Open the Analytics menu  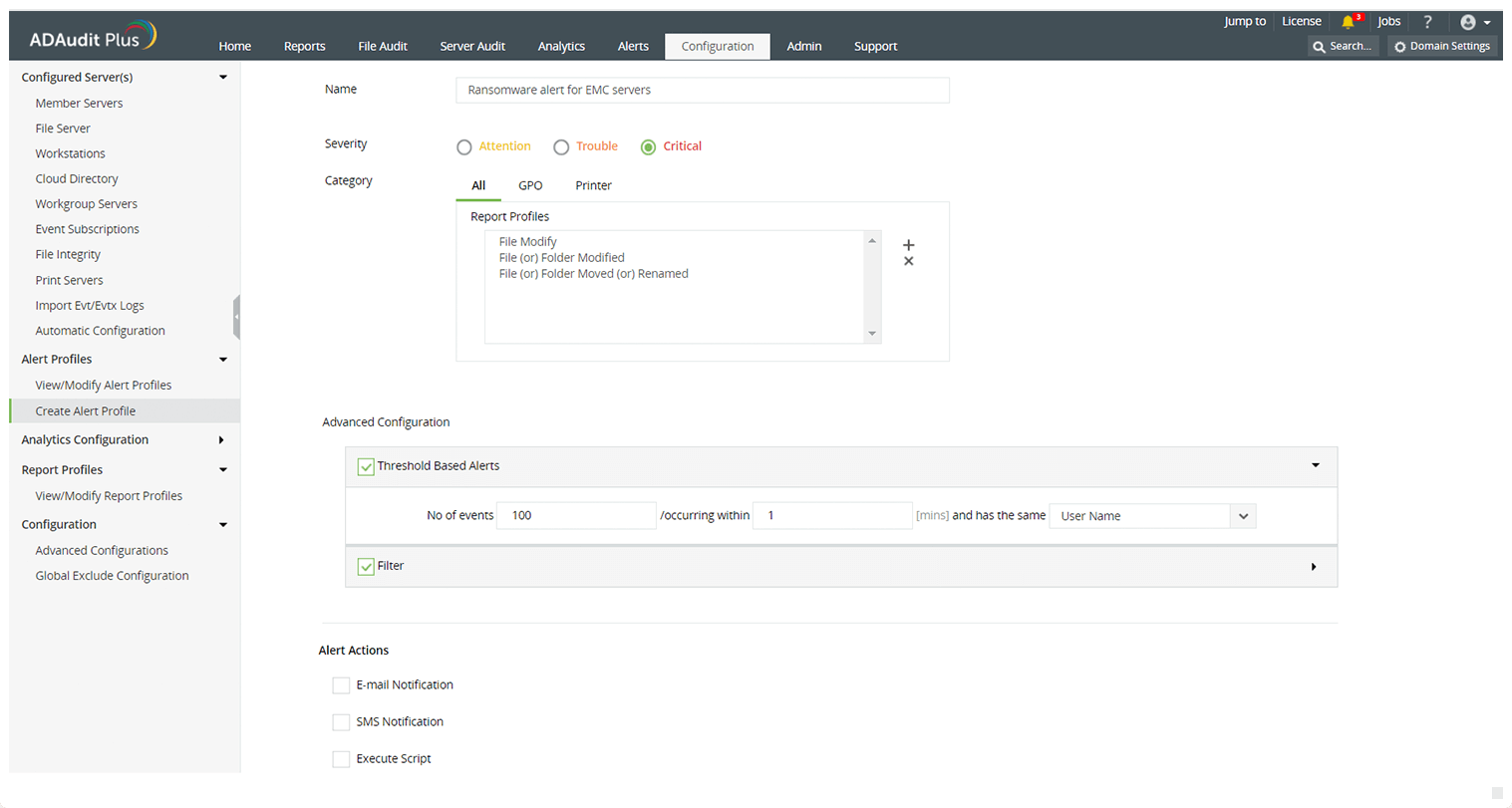tap(561, 46)
